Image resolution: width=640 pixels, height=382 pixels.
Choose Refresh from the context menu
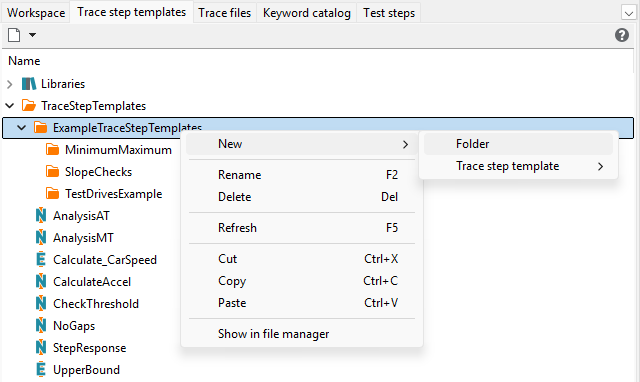pyautogui.click(x=302, y=228)
